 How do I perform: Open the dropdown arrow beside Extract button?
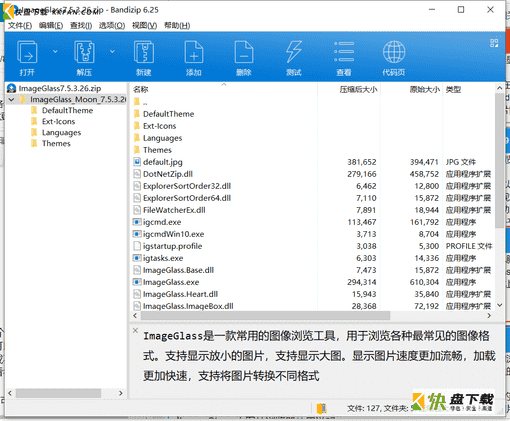pos(112,51)
